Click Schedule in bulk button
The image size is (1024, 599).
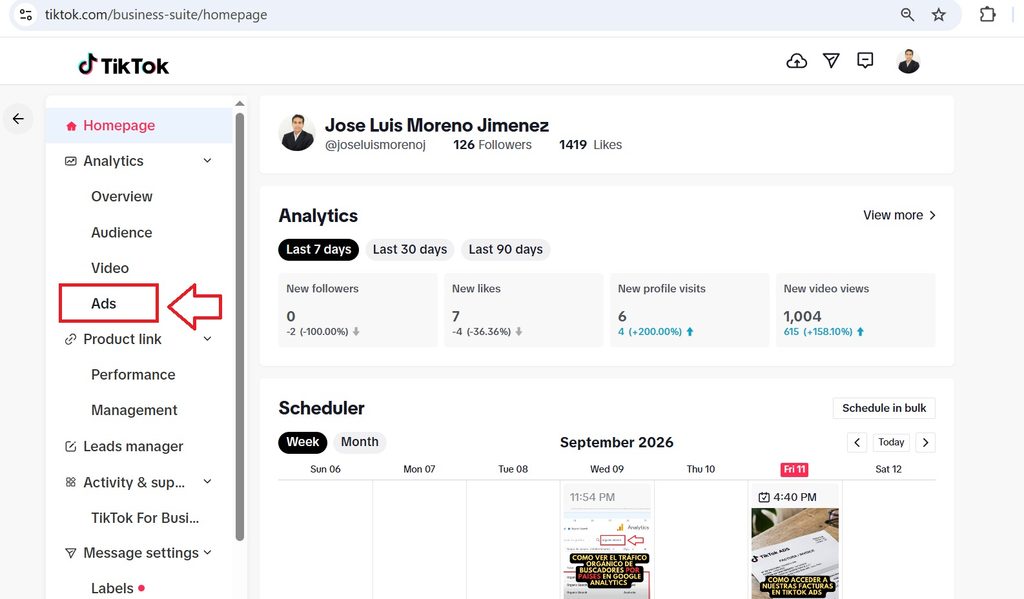[884, 408]
